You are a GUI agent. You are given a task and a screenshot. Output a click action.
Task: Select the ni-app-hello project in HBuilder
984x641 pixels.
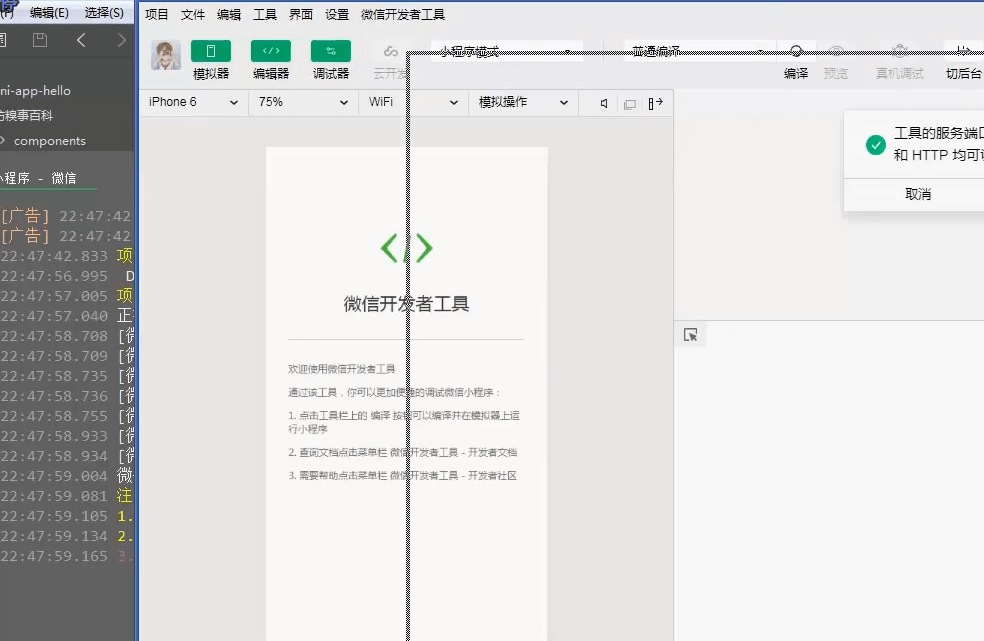coord(35,91)
